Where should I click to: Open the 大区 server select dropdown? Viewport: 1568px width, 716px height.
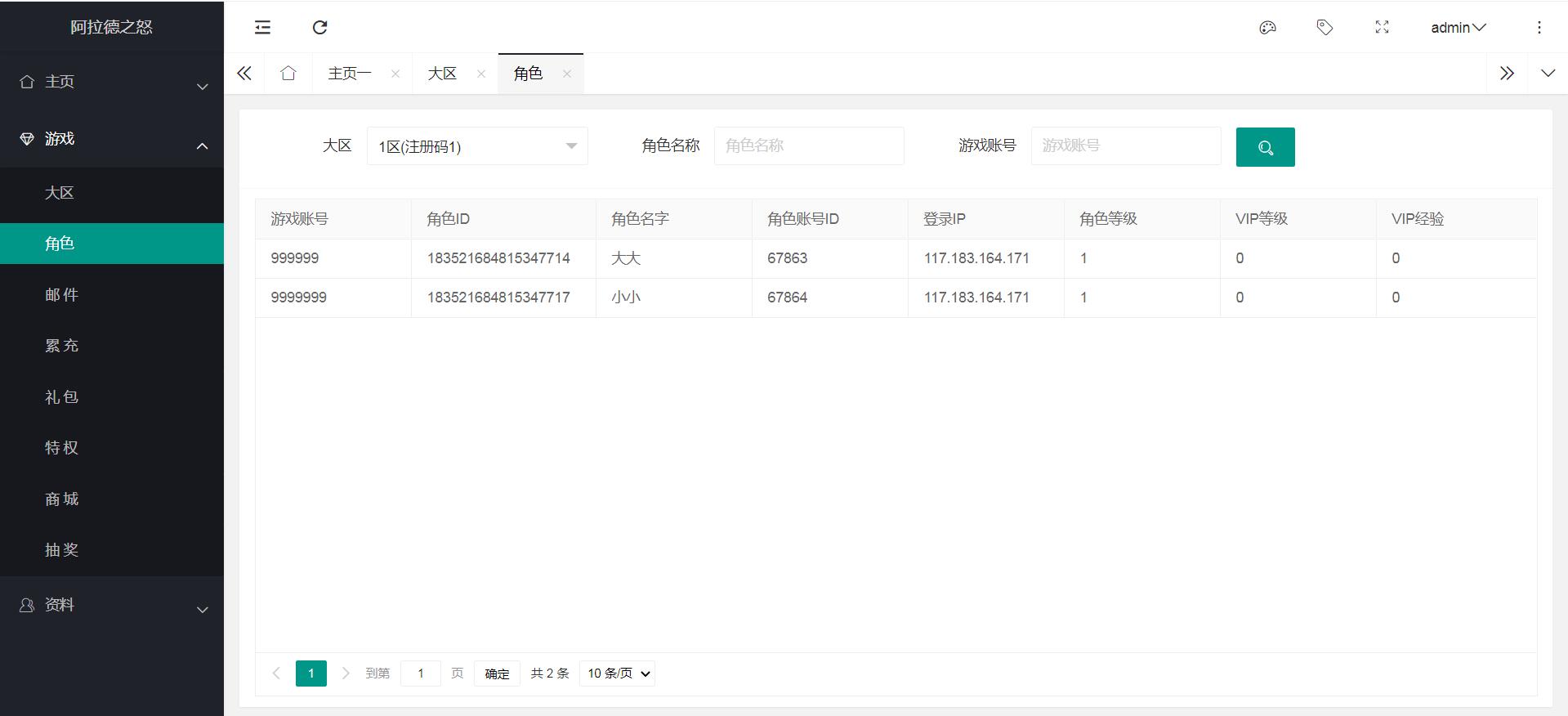pos(477,146)
